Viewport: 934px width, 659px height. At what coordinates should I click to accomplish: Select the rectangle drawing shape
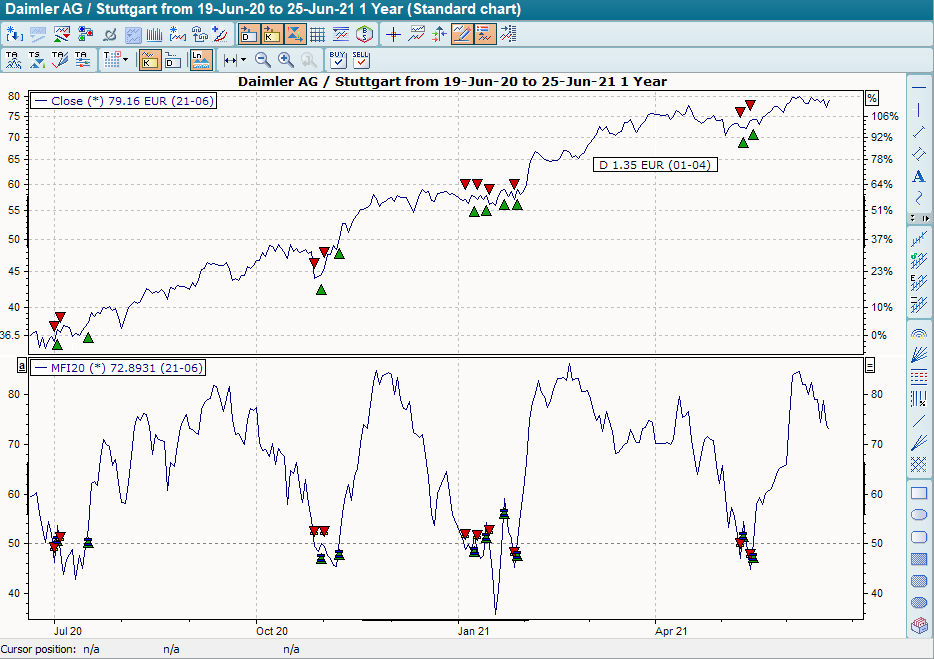[918, 492]
